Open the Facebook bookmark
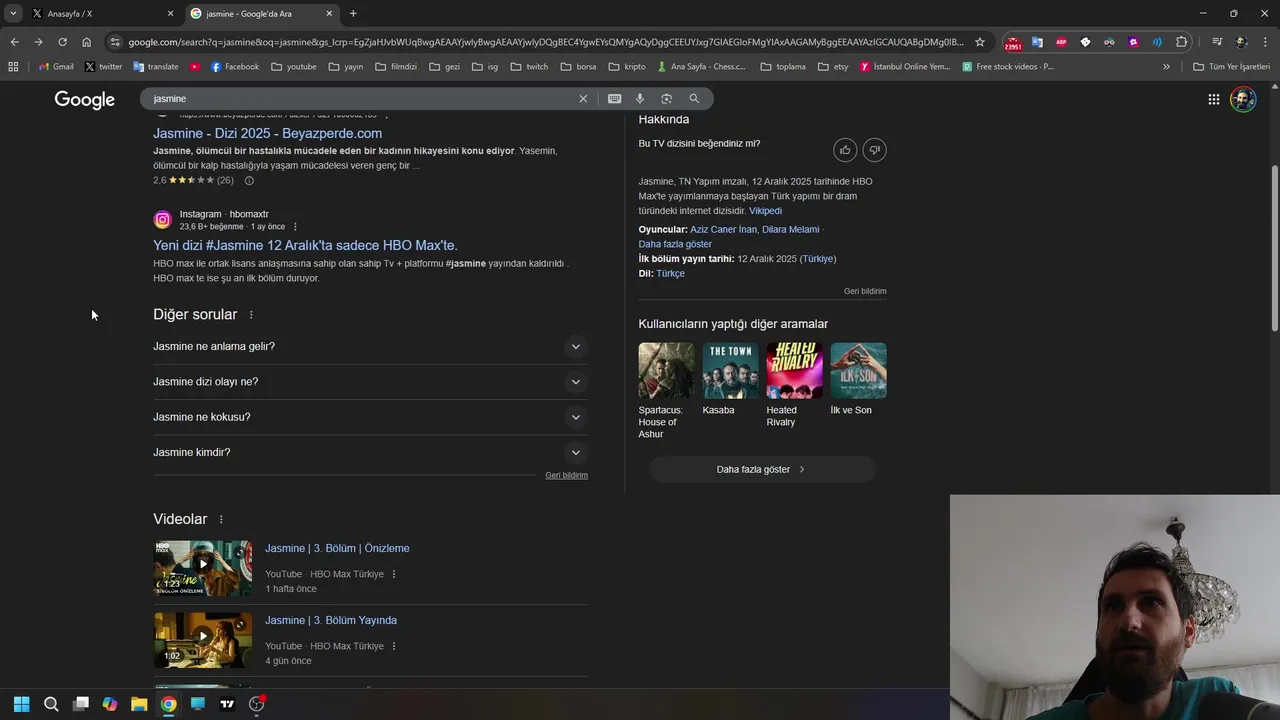The height and width of the screenshot is (720, 1280). [x=234, y=67]
